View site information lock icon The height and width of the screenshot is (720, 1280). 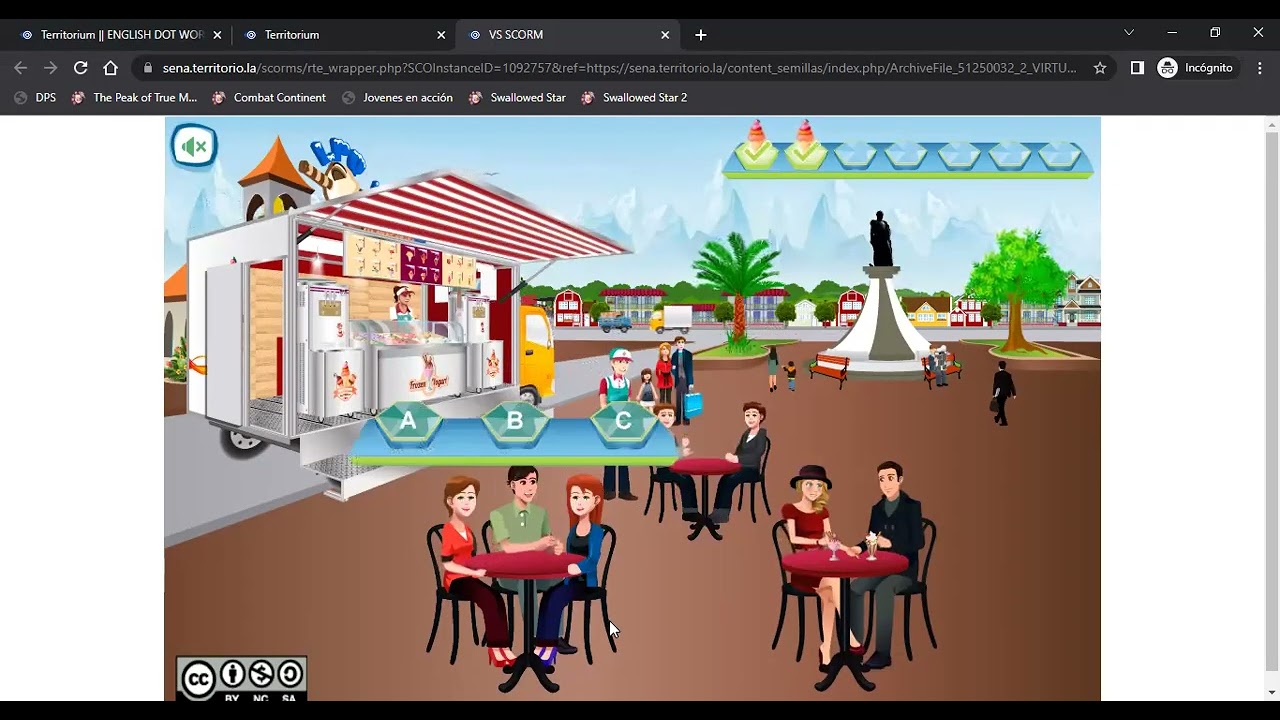tap(148, 68)
